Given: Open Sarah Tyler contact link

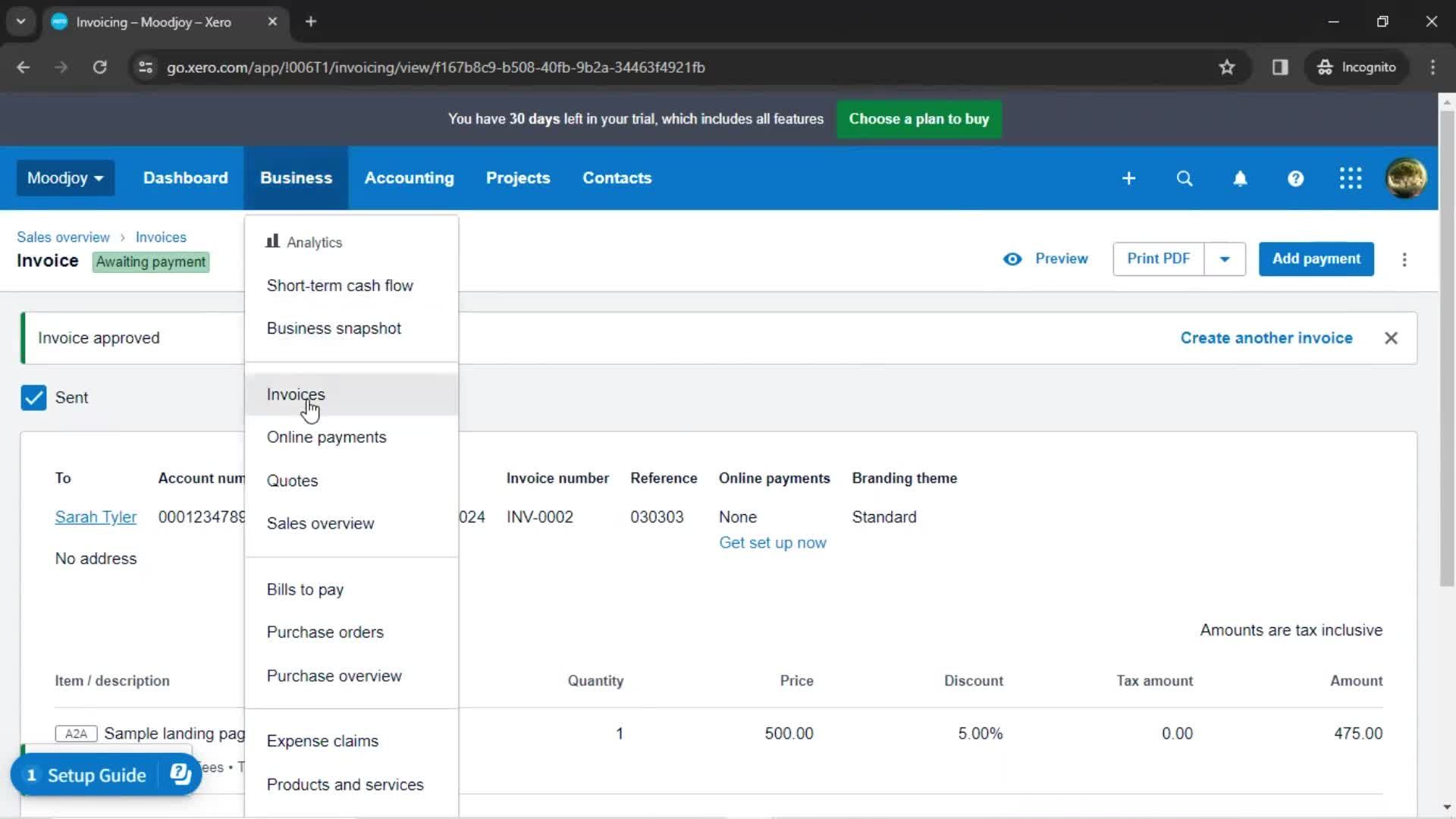Looking at the screenshot, I should coord(96,517).
